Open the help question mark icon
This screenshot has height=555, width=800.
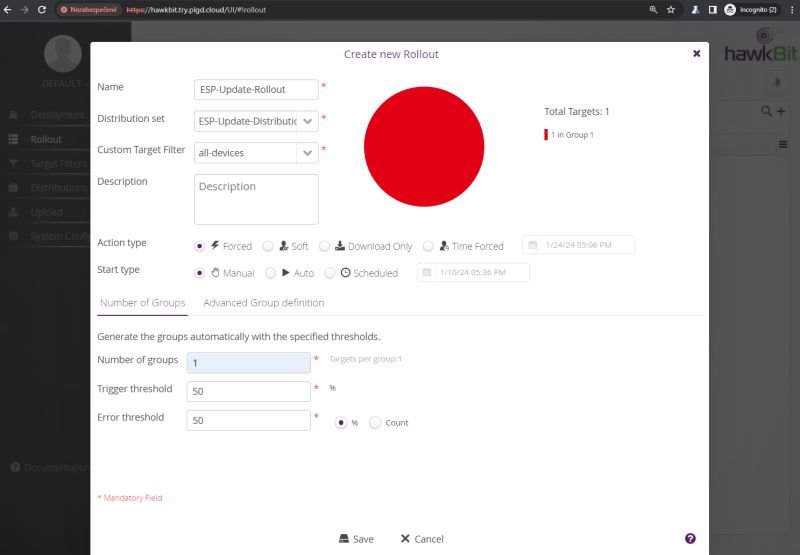(x=690, y=538)
